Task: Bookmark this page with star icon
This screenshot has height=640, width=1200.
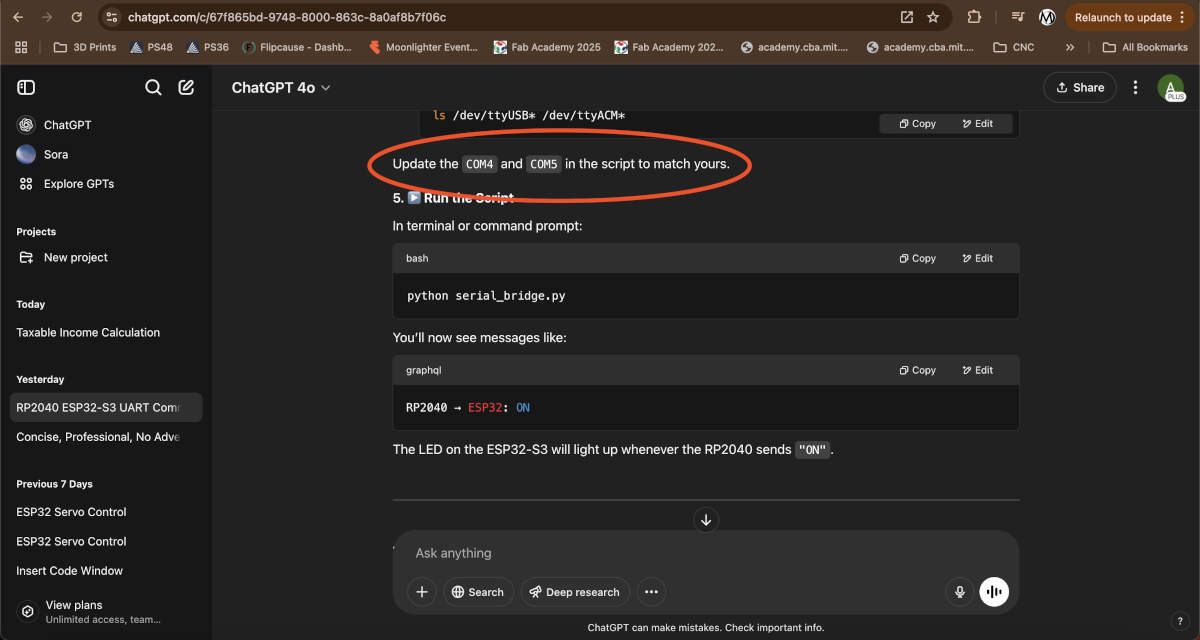Action: (933, 17)
